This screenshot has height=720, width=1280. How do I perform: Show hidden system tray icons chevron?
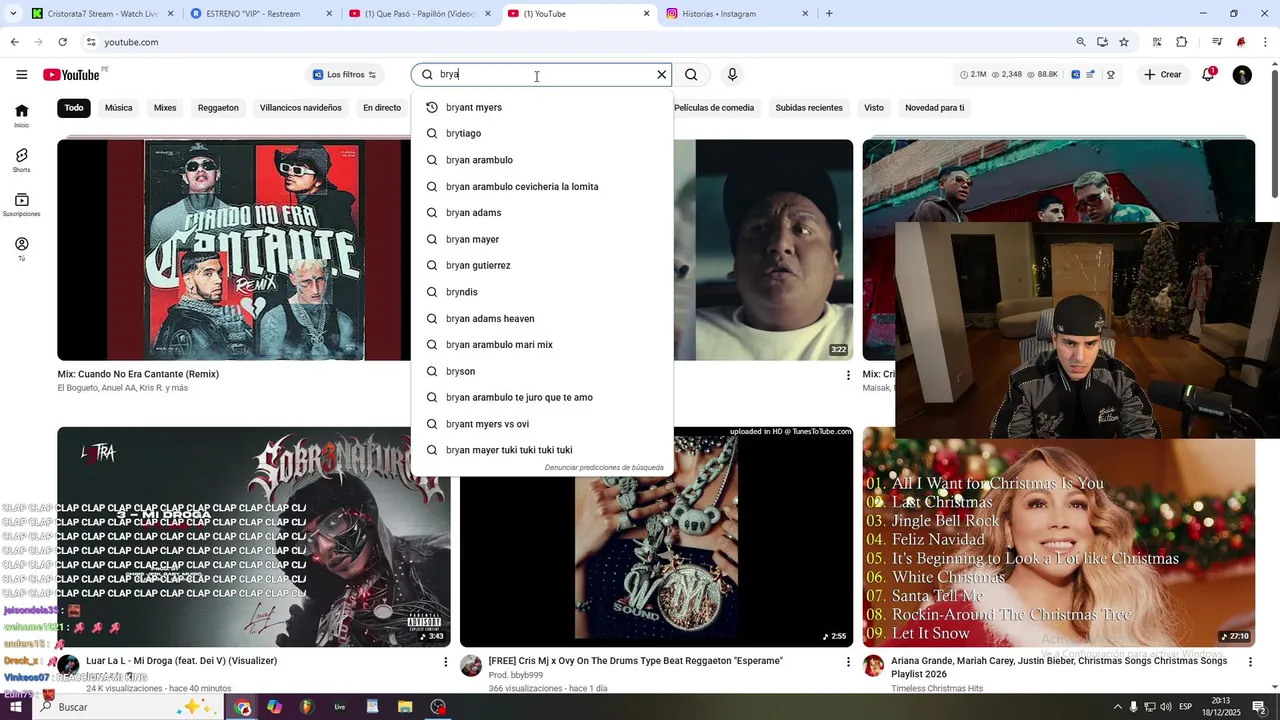pos(1118,707)
